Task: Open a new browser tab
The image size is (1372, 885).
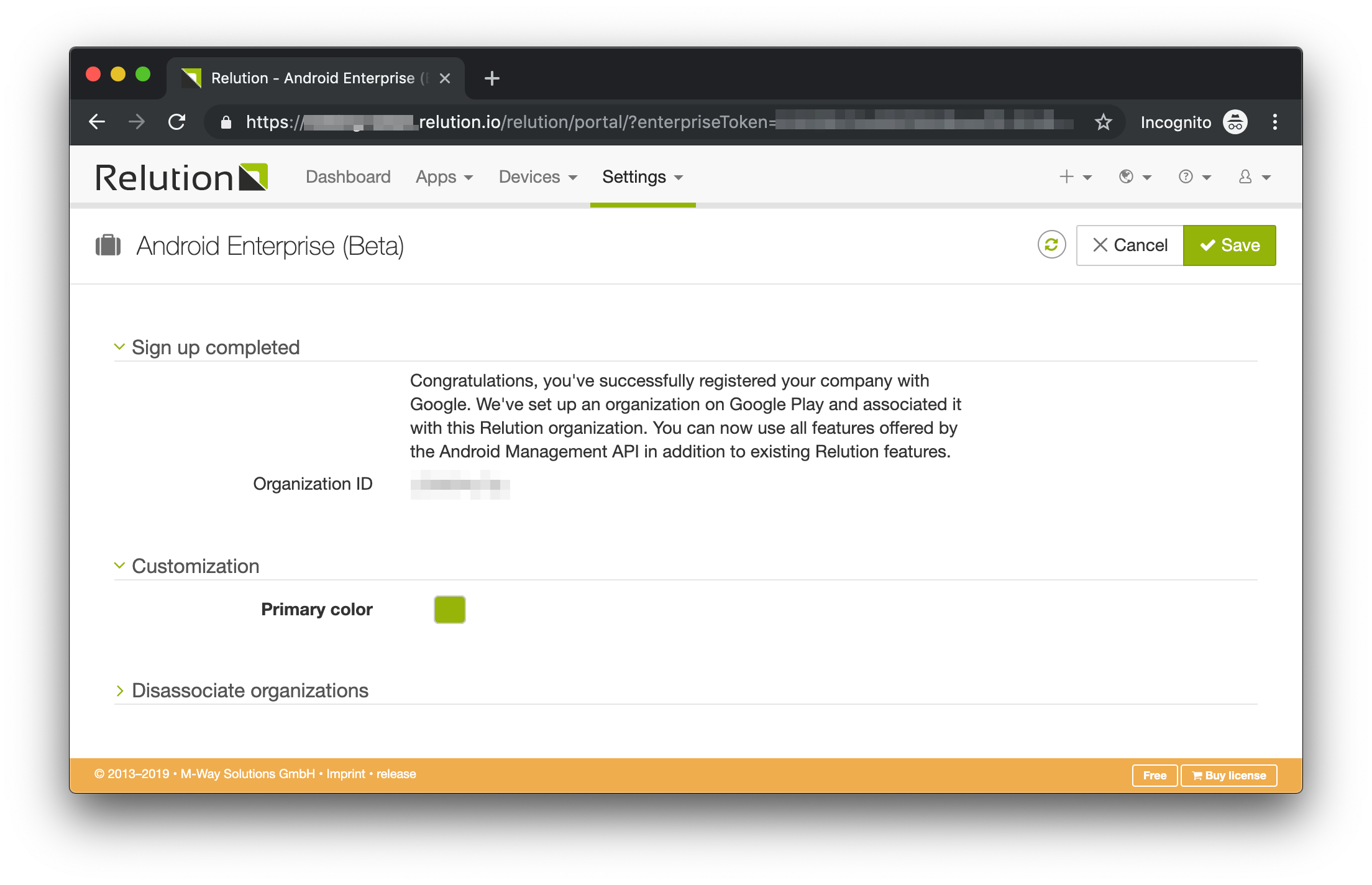Action: (492, 78)
